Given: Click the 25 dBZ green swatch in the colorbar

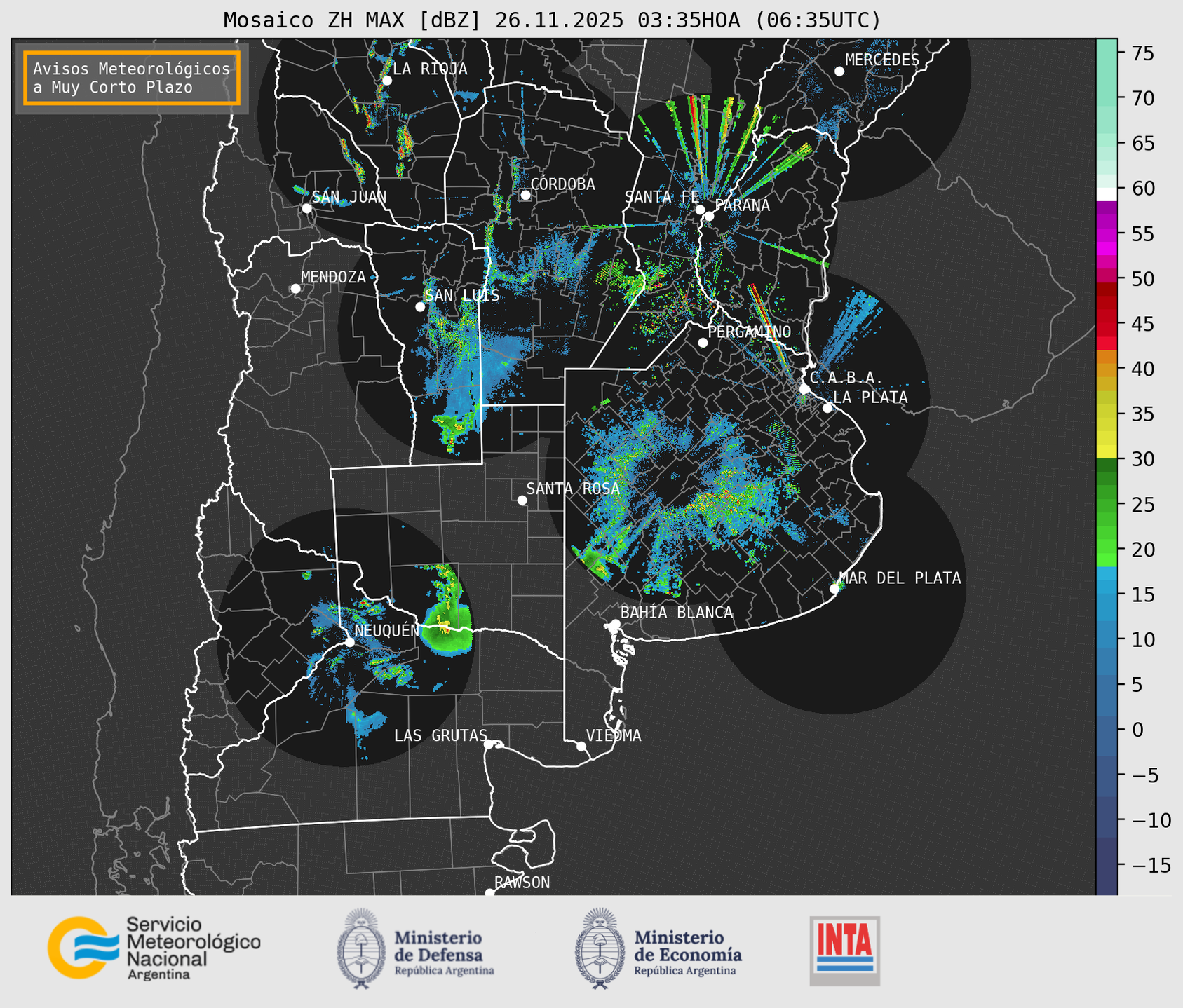Looking at the screenshot, I should click(x=1107, y=505).
